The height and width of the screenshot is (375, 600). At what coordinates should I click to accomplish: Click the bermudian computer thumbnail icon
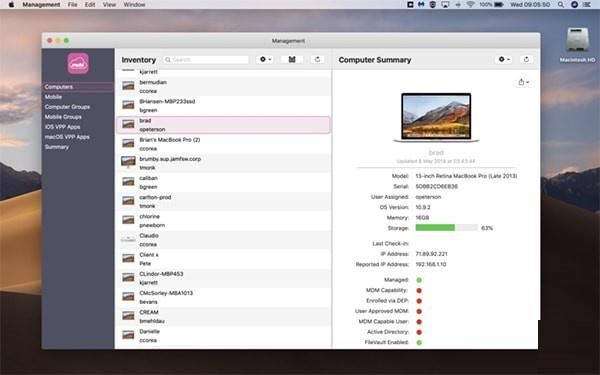click(128, 86)
